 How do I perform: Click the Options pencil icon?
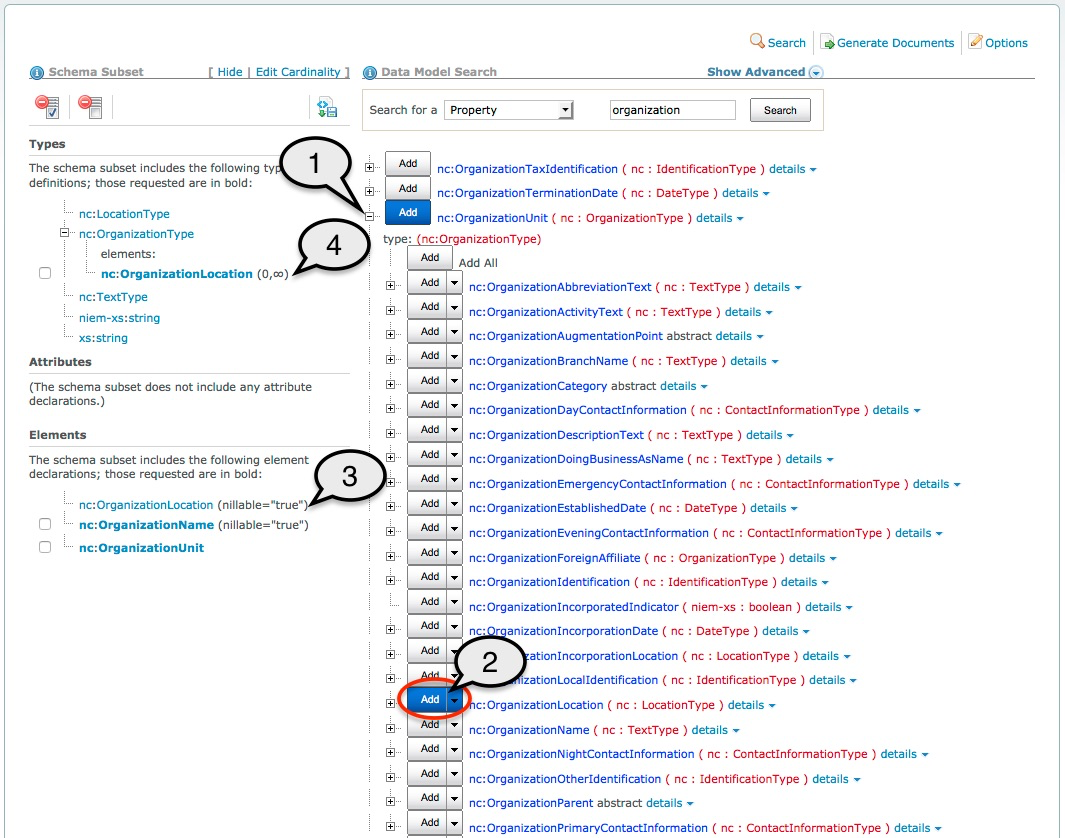pyautogui.click(x=975, y=42)
